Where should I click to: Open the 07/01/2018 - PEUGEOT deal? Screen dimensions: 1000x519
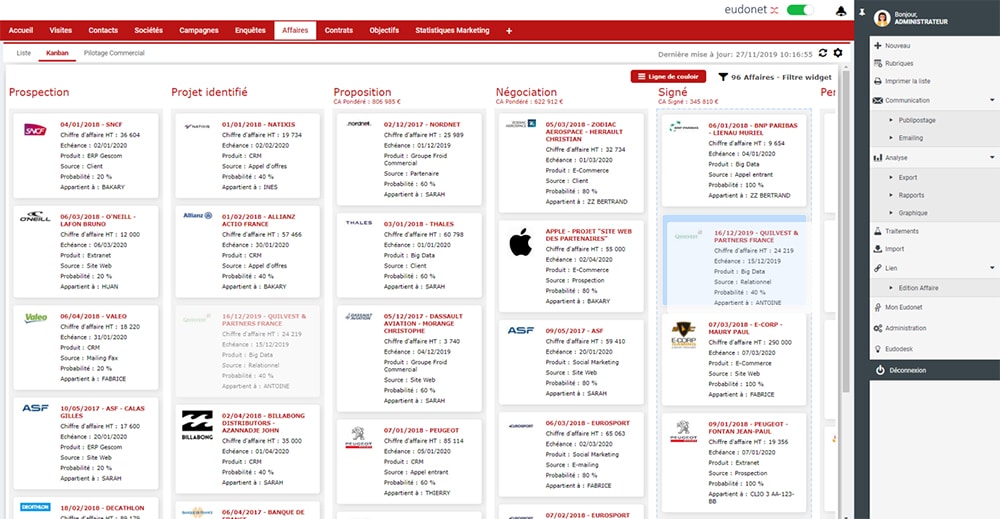tap(422, 431)
